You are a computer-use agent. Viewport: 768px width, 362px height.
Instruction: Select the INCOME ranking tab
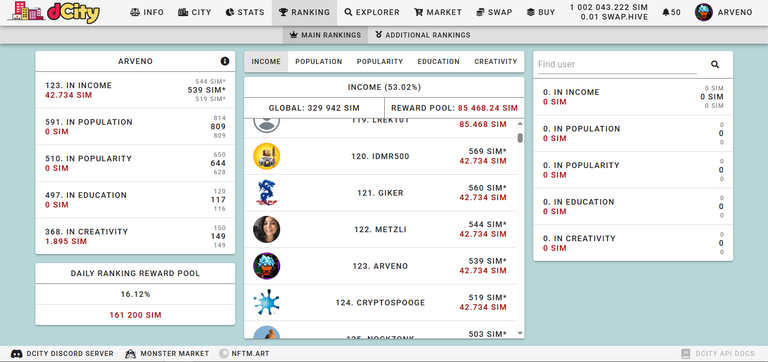pos(266,61)
